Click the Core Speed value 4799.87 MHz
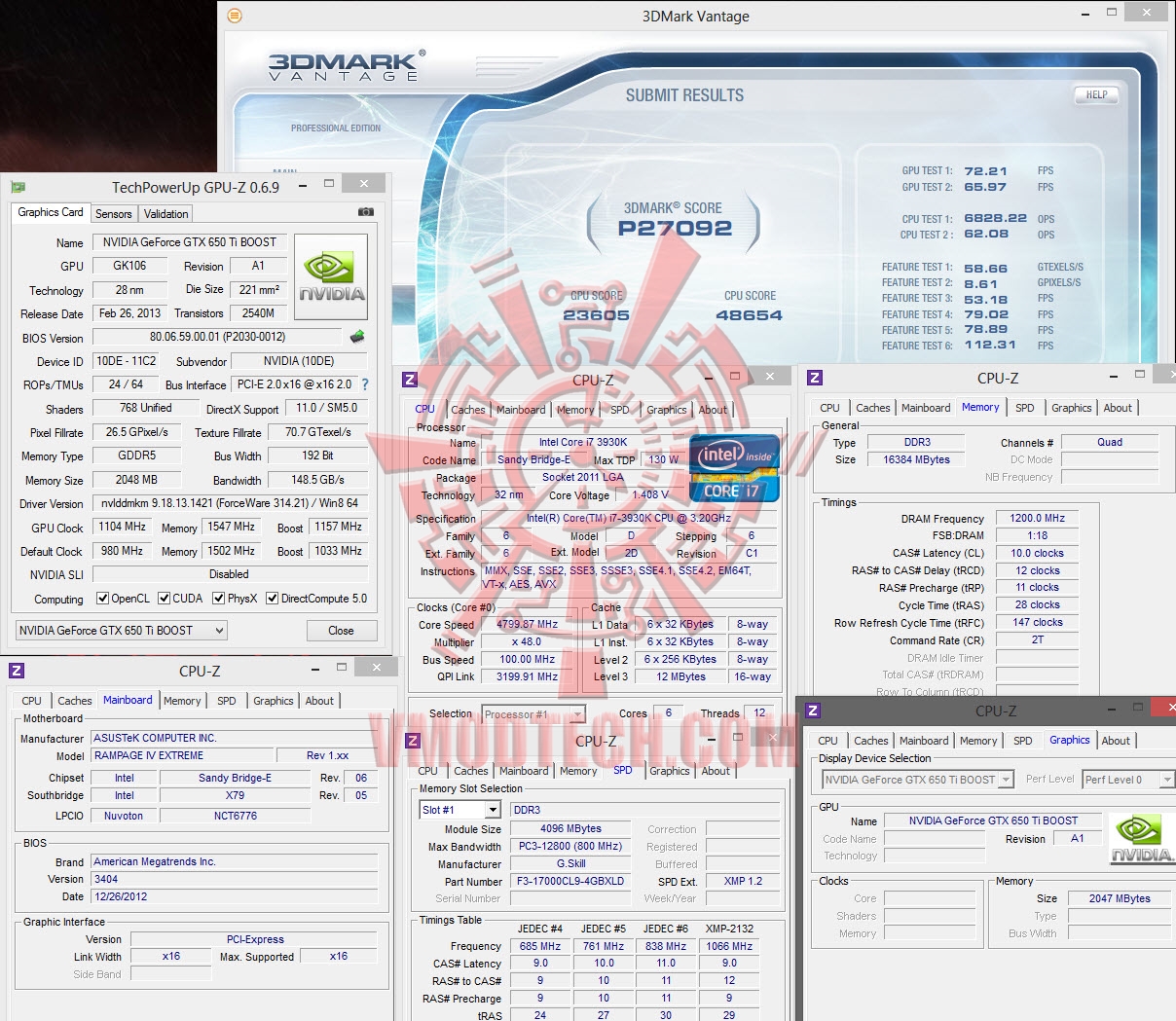This screenshot has height=1021, width=1176. pyautogui.click(x=528, y=625)
